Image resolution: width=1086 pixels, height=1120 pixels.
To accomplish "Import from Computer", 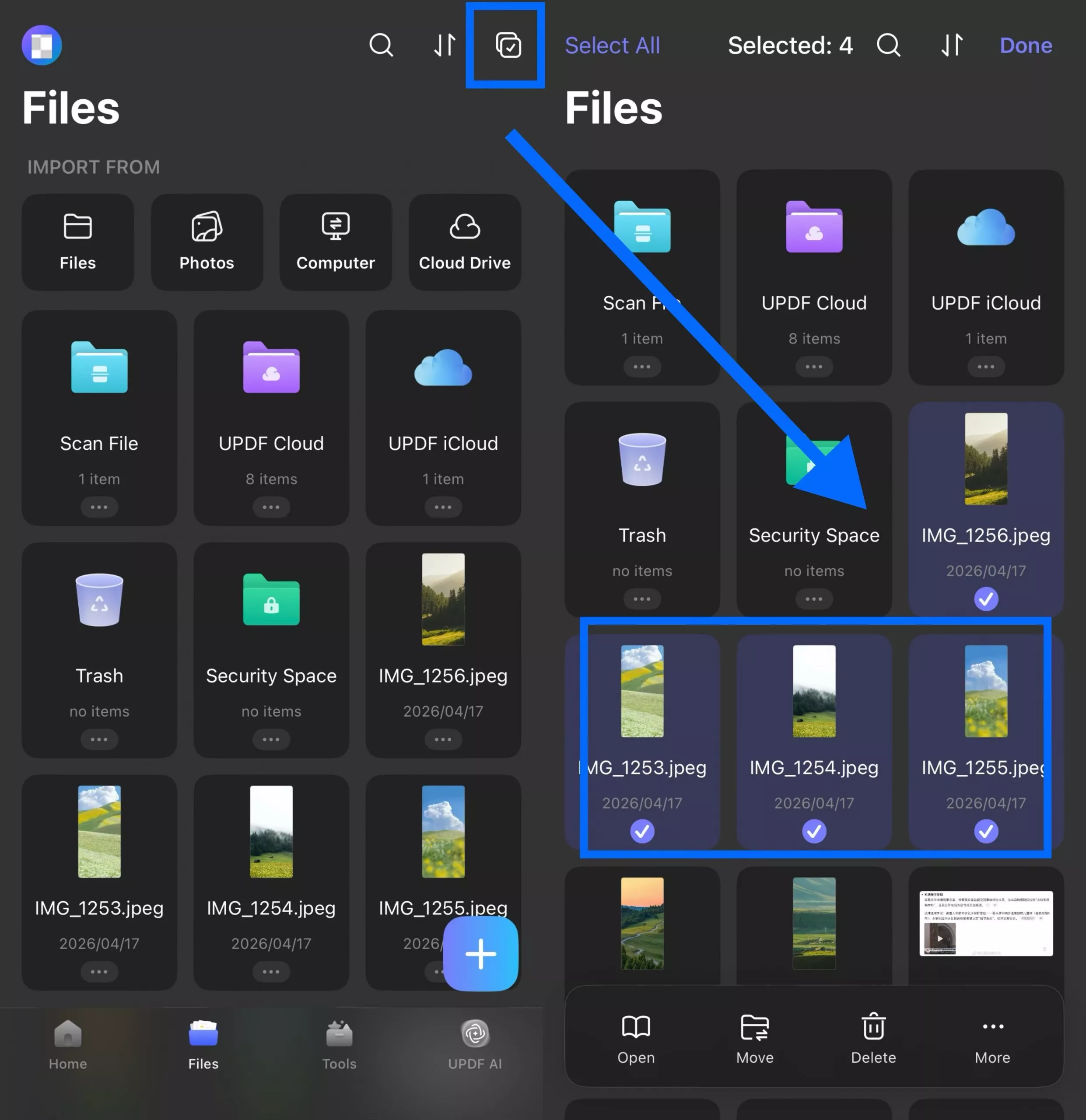I will pos(336,241).
